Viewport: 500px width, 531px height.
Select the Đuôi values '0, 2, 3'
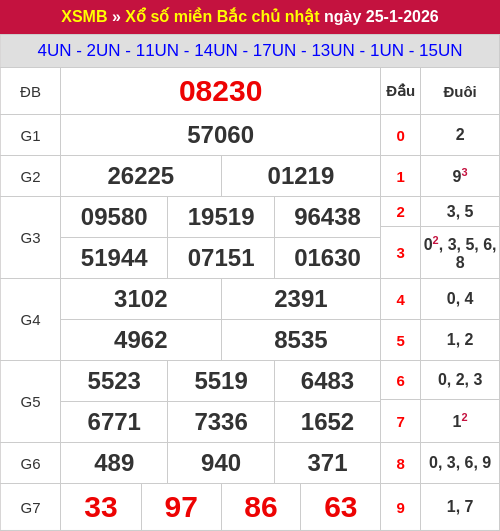coord(460,380)
